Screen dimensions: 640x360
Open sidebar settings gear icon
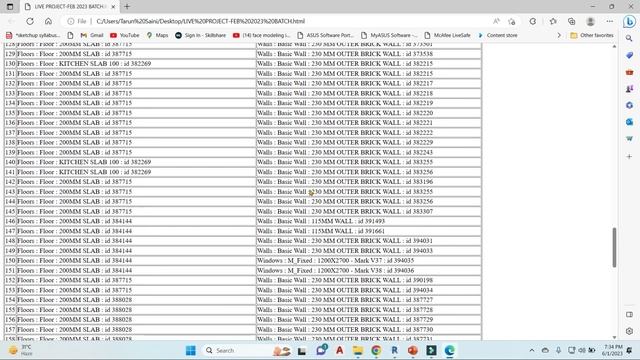tap(629, 331)
